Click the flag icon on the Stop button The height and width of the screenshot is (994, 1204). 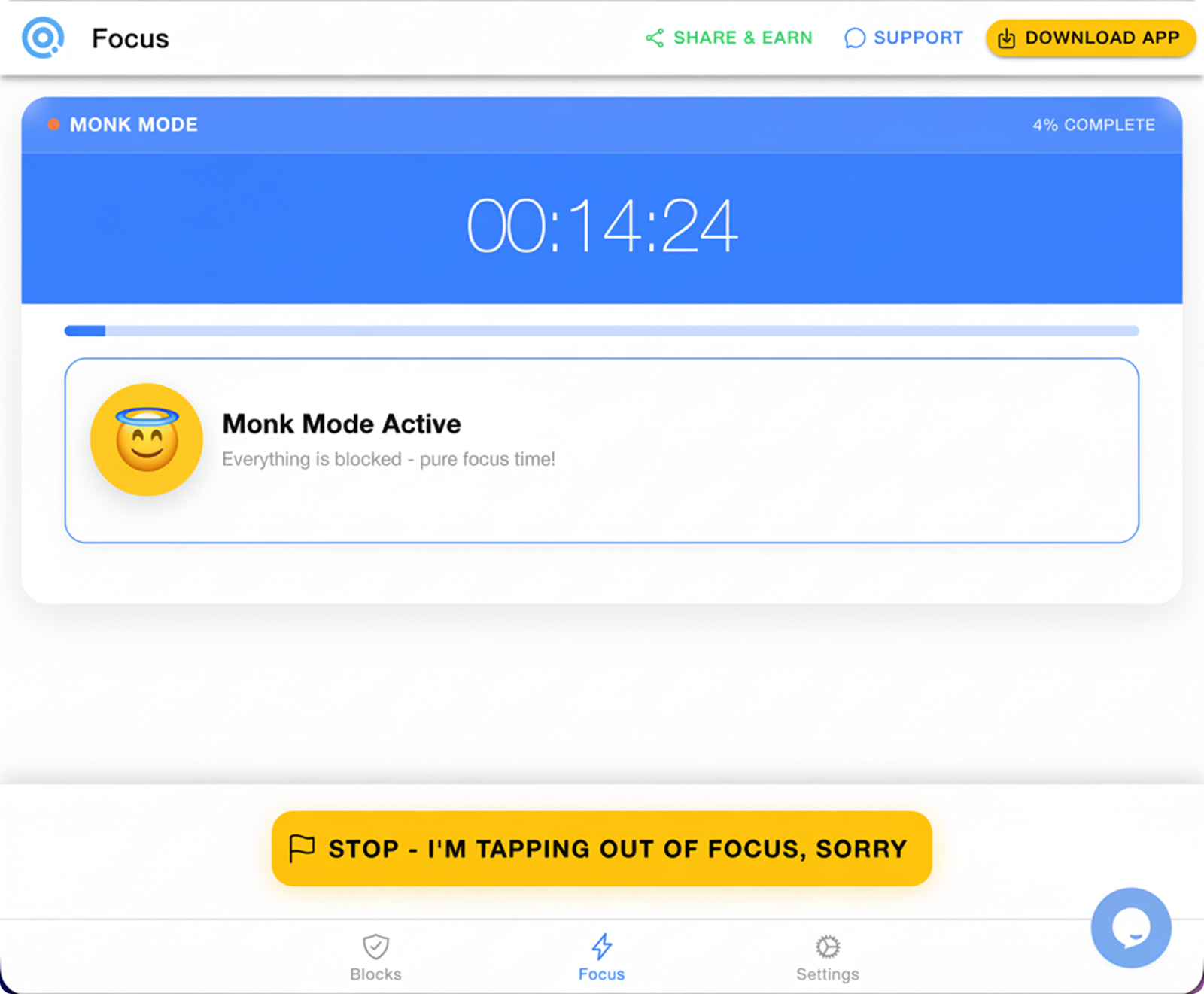point(302,848)
